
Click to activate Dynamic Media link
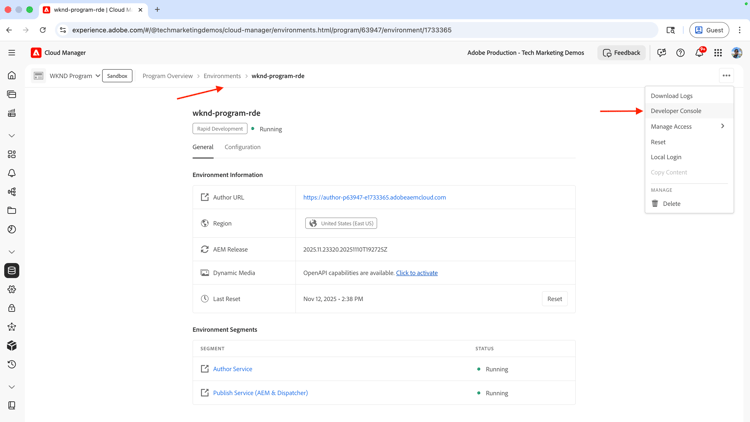pyautogui.click(x=417, y=273)
